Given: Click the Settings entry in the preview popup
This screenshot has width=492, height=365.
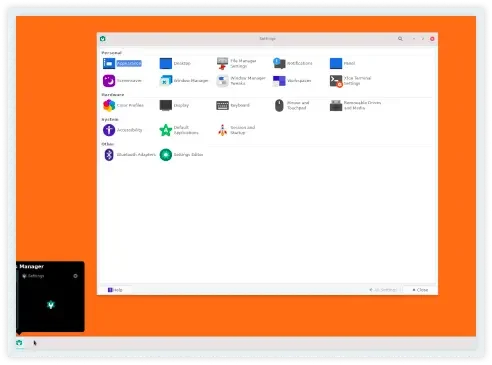Looking at the screenshot, I should tap(33, 276).
